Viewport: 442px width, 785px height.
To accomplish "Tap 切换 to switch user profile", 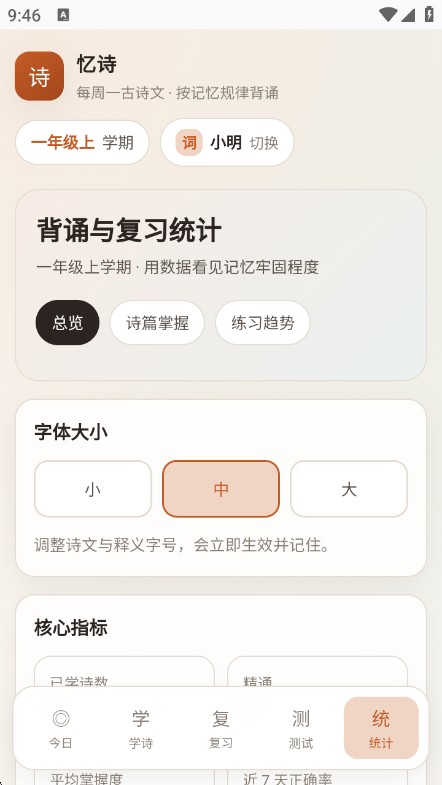I will [264, 143].
